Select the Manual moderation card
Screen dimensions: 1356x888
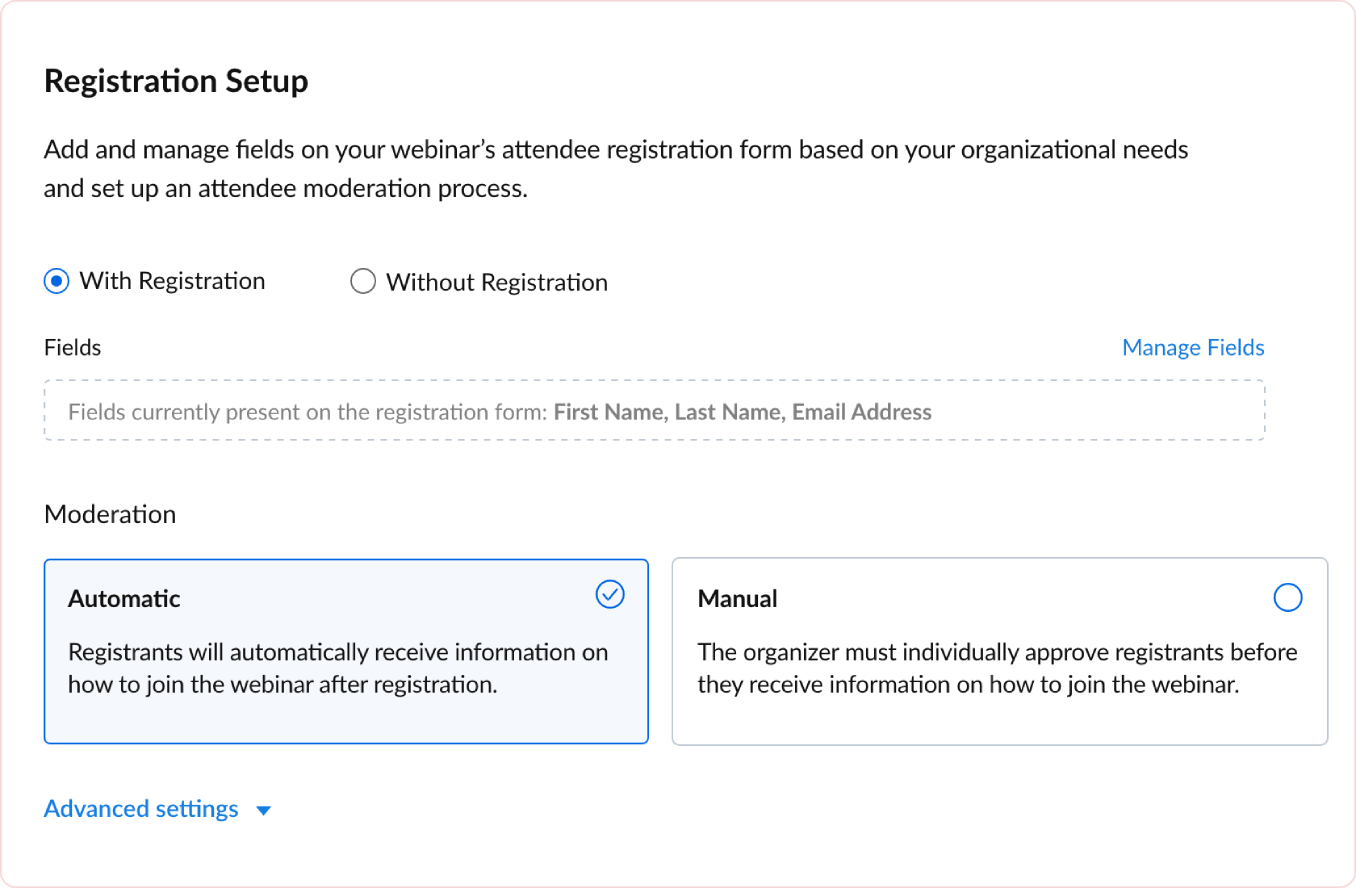(999, 651)
